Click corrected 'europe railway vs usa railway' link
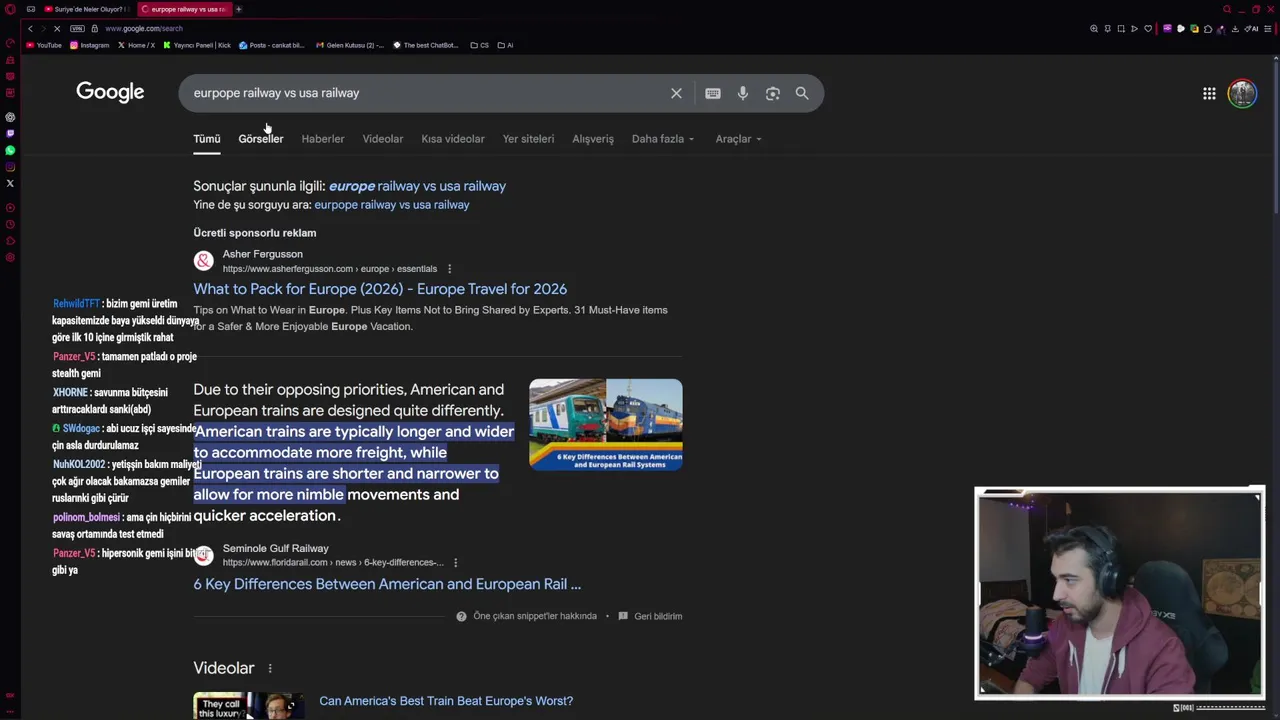This screenshot has height=720, width=1280. tap(417, 186)
